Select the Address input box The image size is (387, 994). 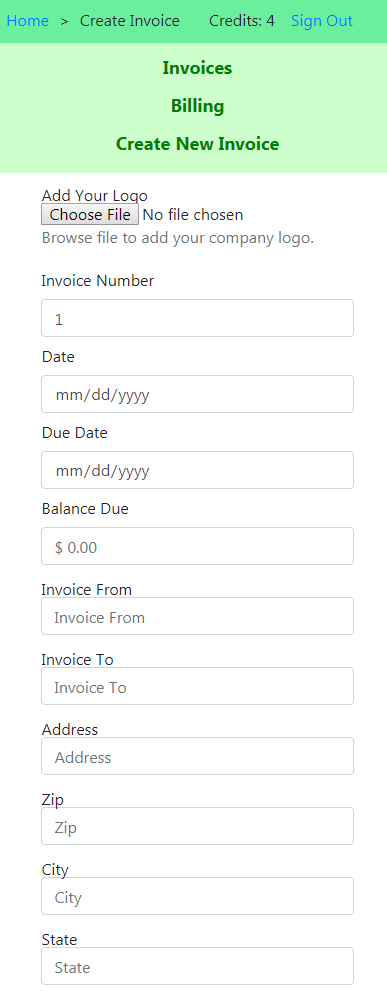[x=197, y=756]
